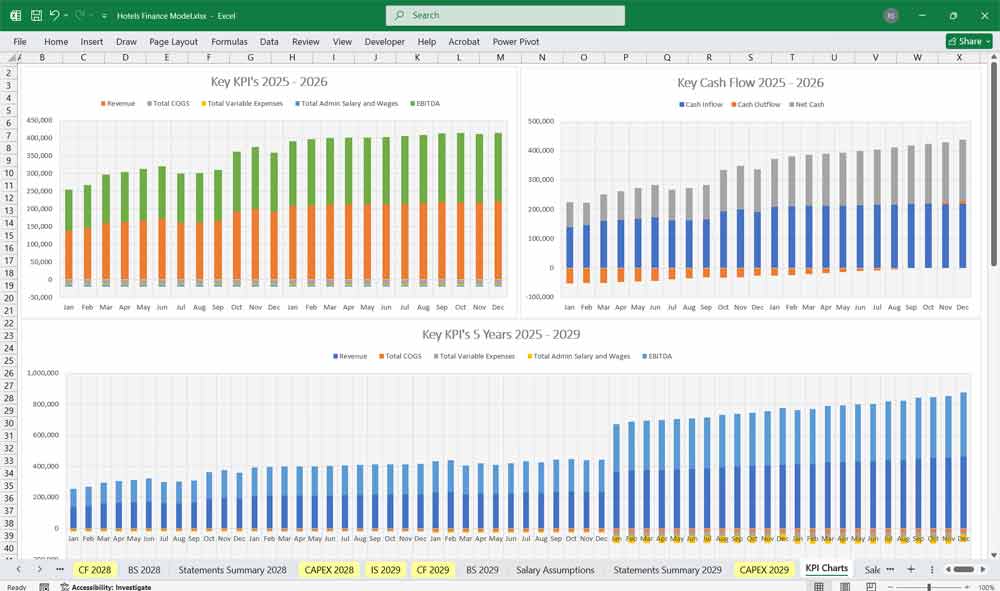
Task: Click the Excel icon in the title bar
Action: (x=15, y=14)
